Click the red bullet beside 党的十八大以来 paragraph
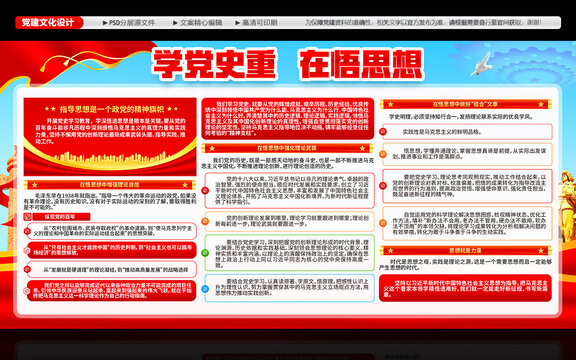576x360 pixels. click(205, 191)
